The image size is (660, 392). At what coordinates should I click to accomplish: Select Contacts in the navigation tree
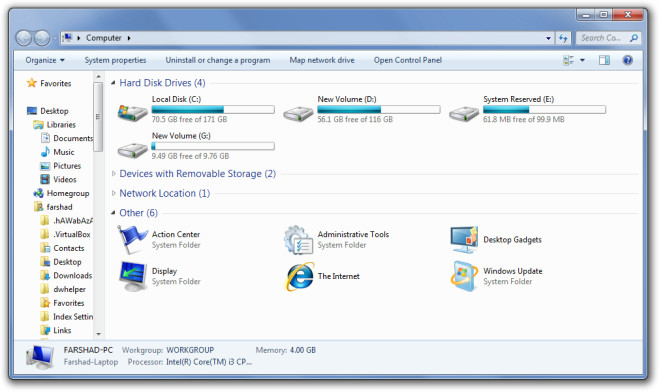tap(69, 248)
